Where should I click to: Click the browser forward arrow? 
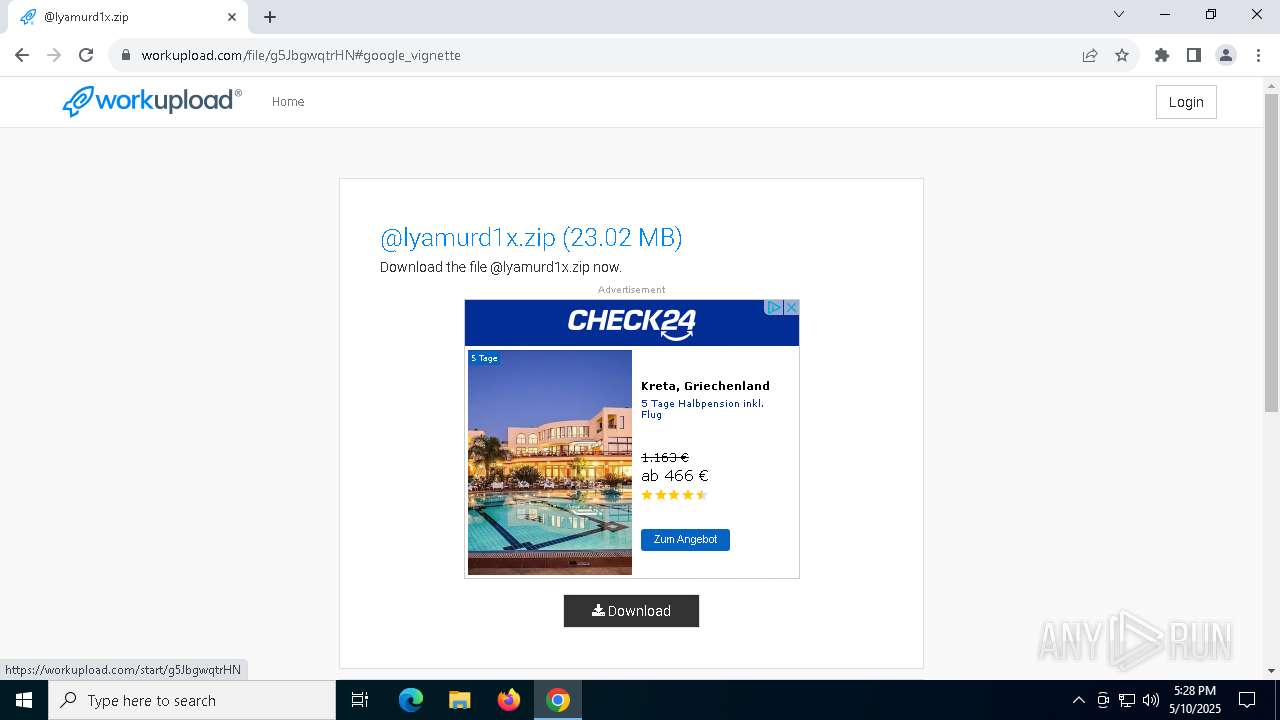click(54, 55)
